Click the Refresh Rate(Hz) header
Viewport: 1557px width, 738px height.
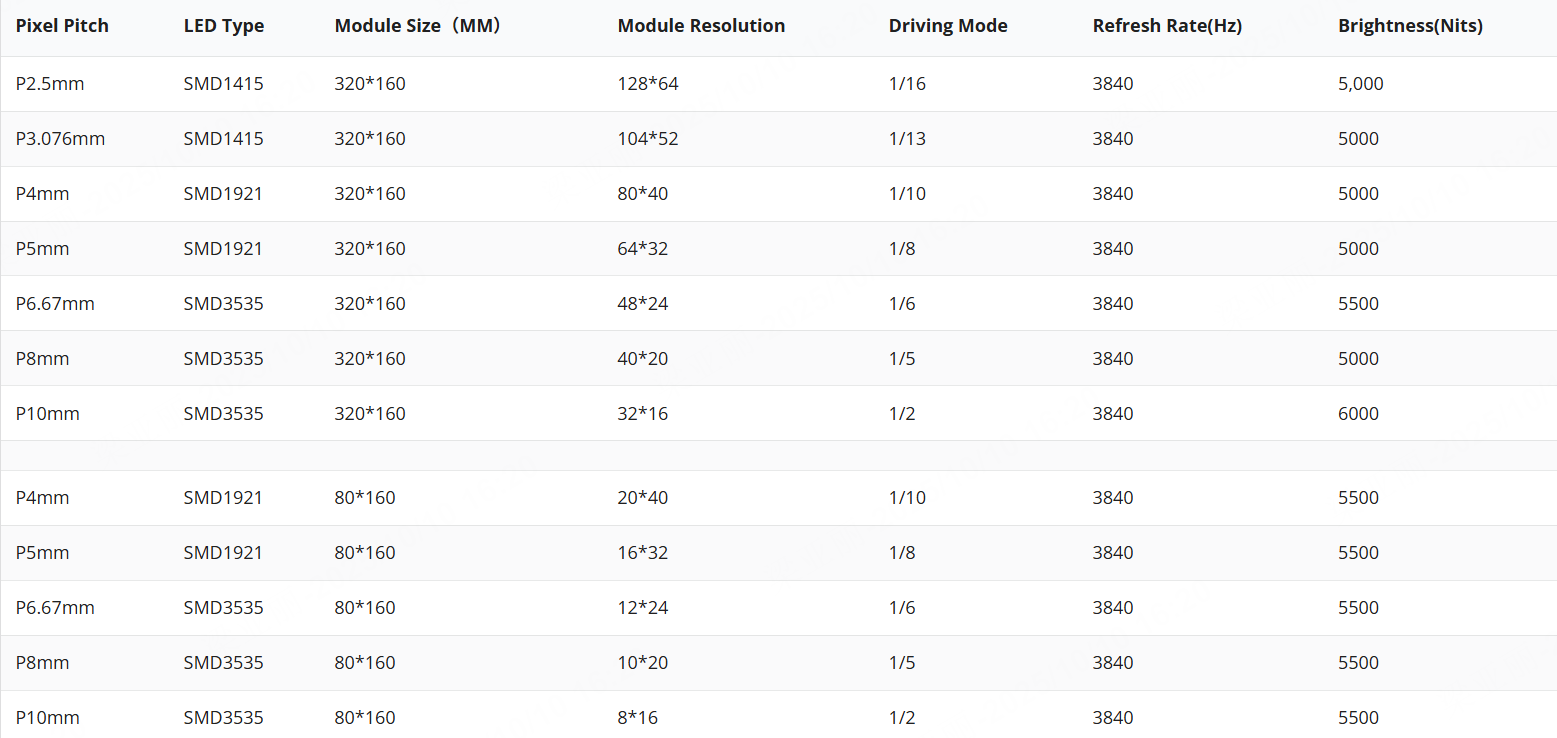point(1167,26)
